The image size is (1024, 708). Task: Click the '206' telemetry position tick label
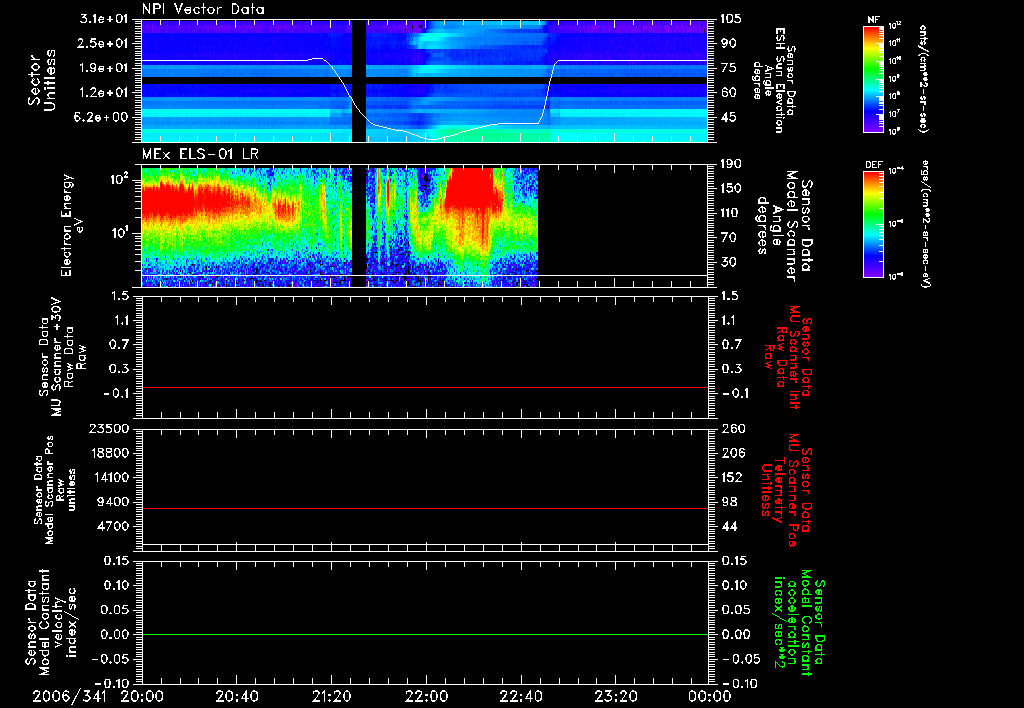(731, 453)
